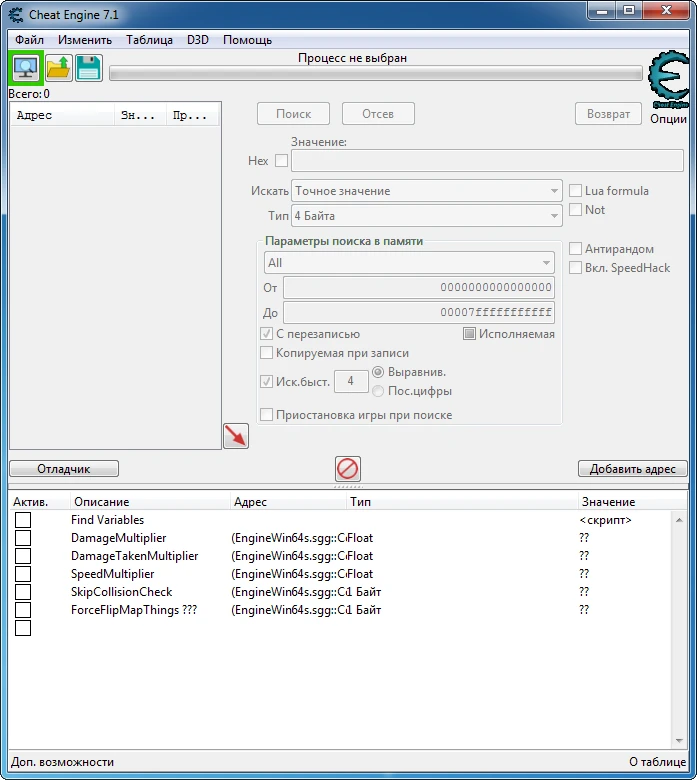Toggle the Иск.быст. checkbox
The width and height of the screenshot is (697, 780).
click(267, 382)
